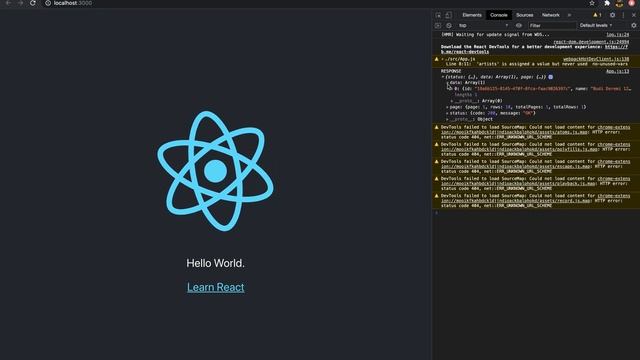Activate the DevTools inspect element picker
The image size is (640, 360).
438,15
